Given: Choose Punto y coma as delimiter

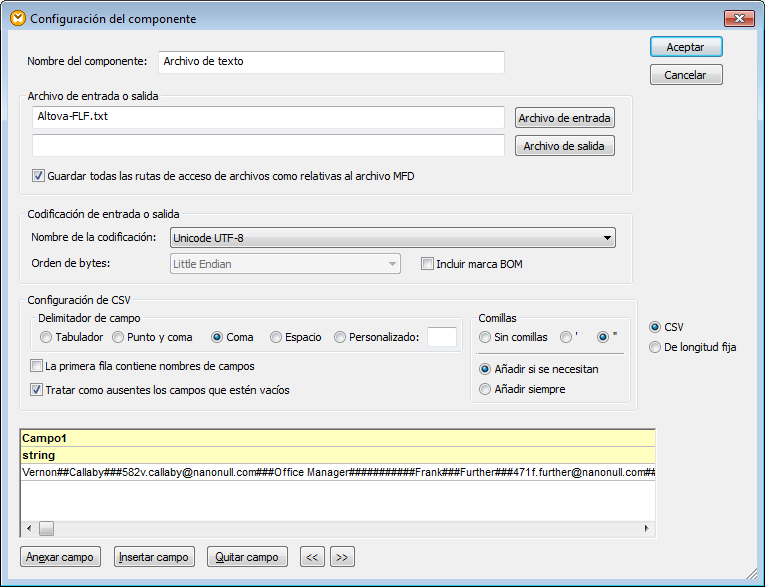Looking at the screenshot, I should [119, 337].
